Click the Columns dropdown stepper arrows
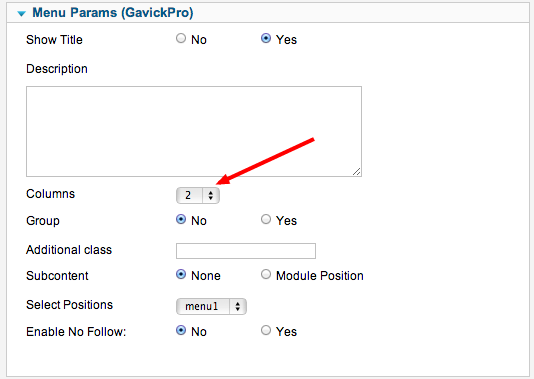 [211, 195]
